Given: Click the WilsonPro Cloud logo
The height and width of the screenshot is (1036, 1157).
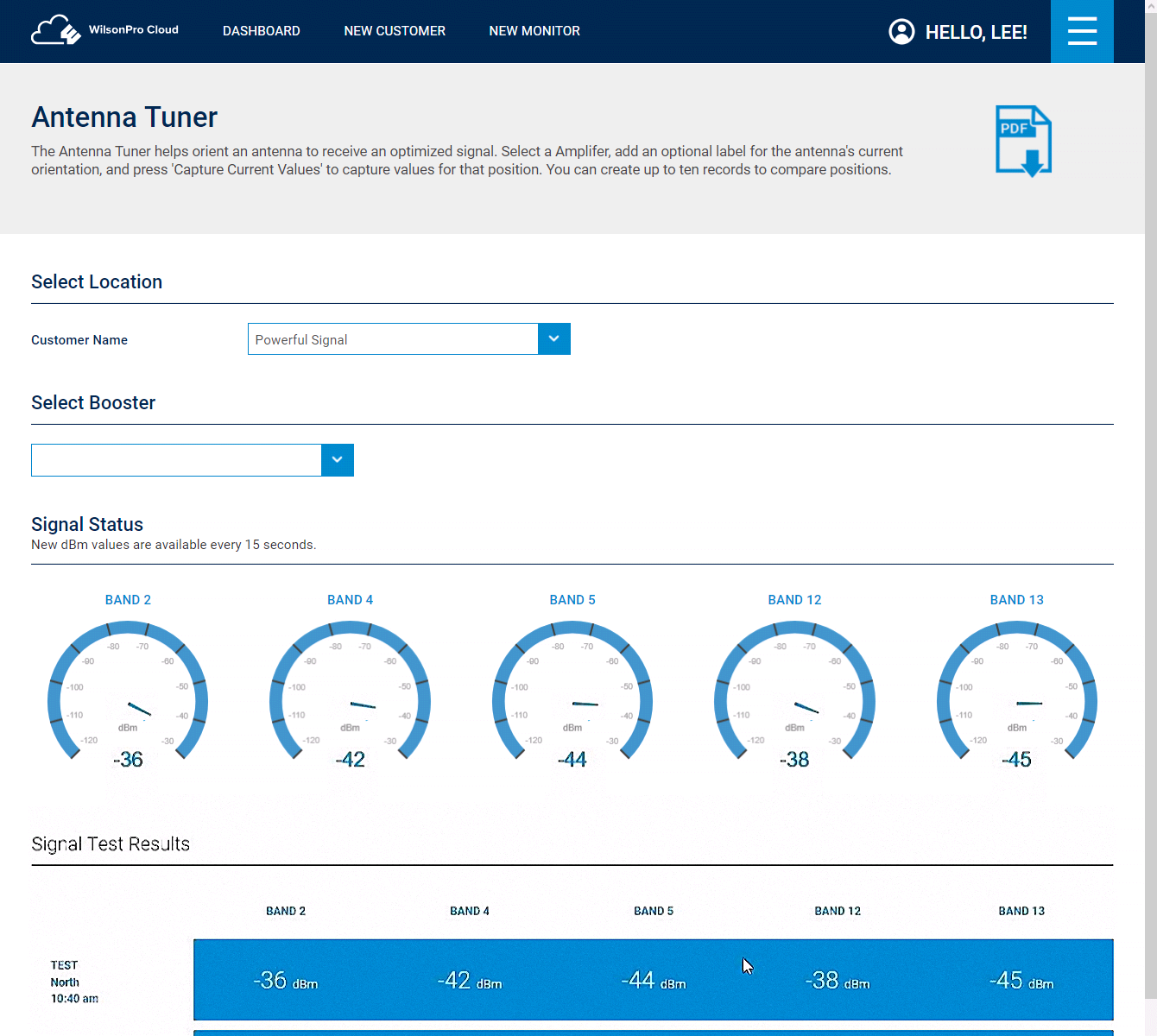Looking at the screenshot, I should [x=104, y=30].
